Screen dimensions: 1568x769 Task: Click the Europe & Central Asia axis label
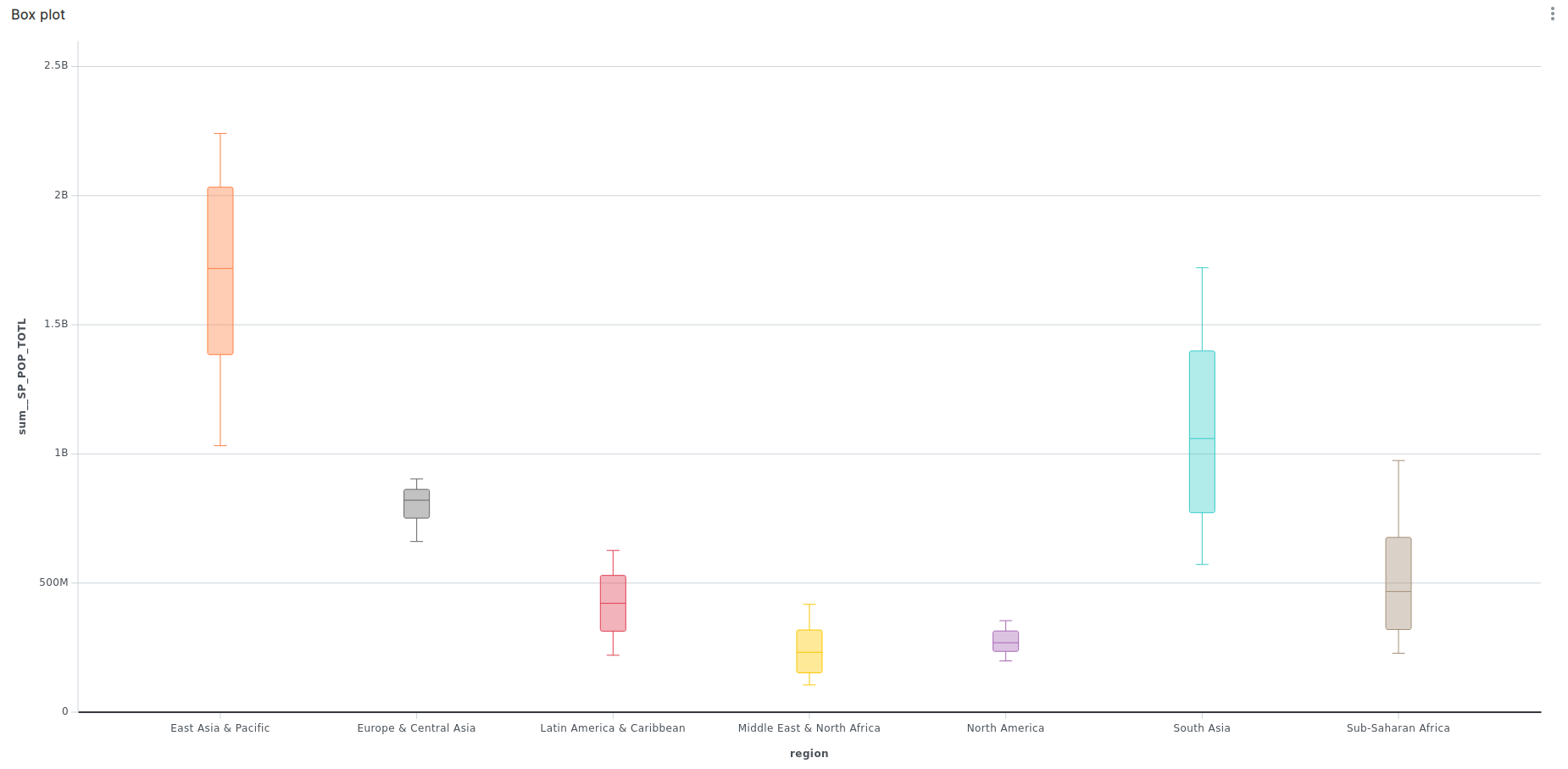pyautogui.click(x=416, y=728)
